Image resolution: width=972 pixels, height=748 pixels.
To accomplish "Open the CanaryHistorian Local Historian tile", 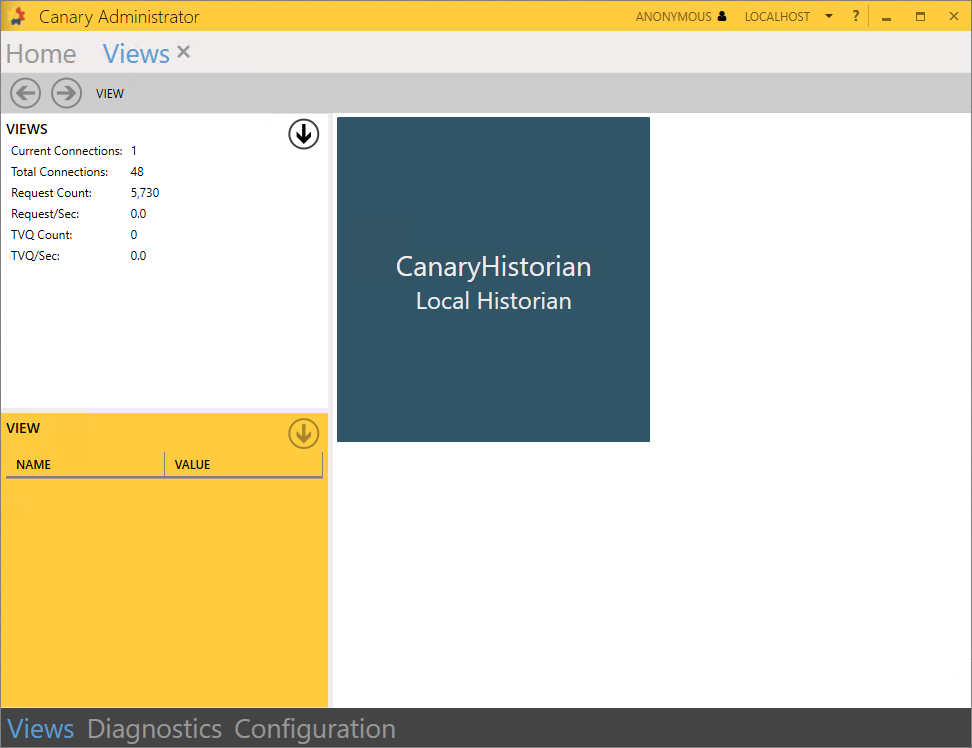I will [493, 280].
